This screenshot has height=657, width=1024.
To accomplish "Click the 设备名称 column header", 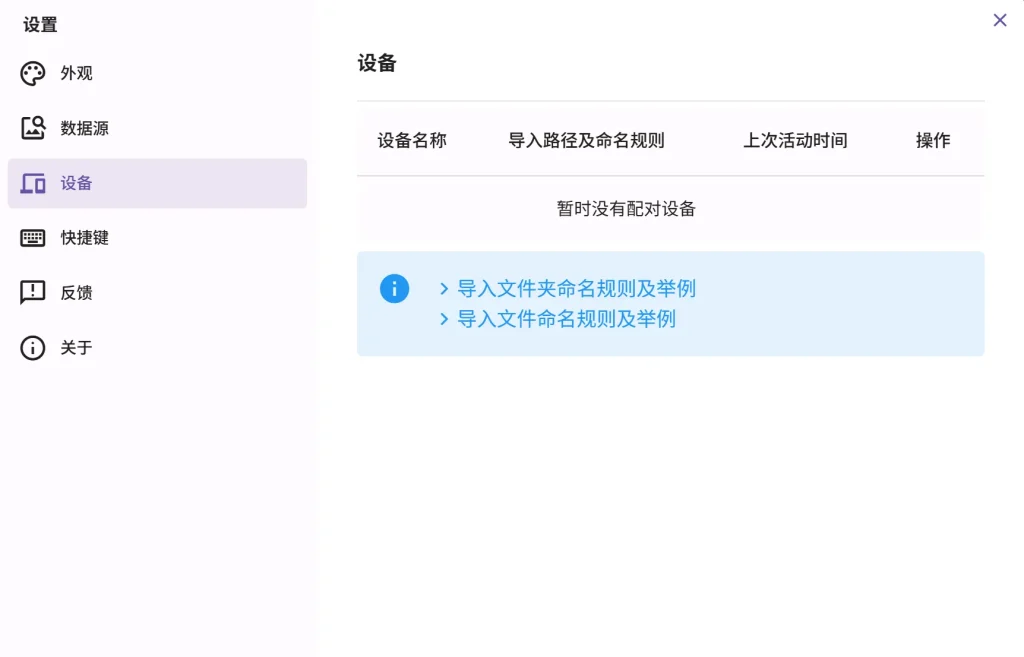I will (x=412, y=141).
